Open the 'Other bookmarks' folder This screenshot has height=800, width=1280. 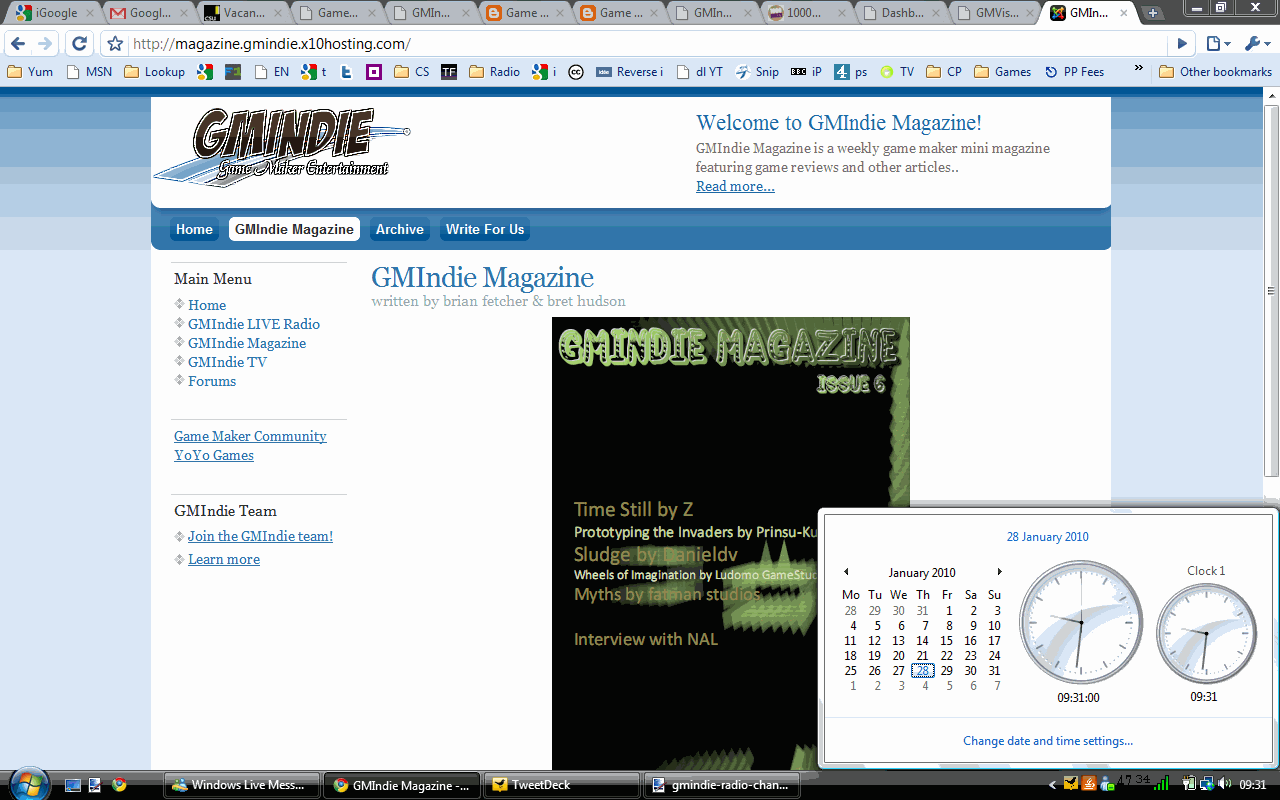coord(1215,72)
